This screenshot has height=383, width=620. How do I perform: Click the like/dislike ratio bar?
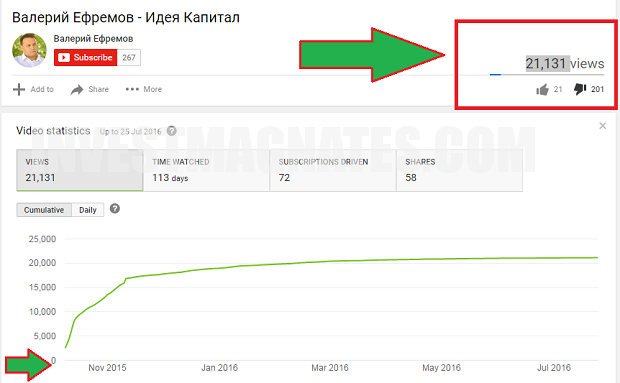point(547,74)
